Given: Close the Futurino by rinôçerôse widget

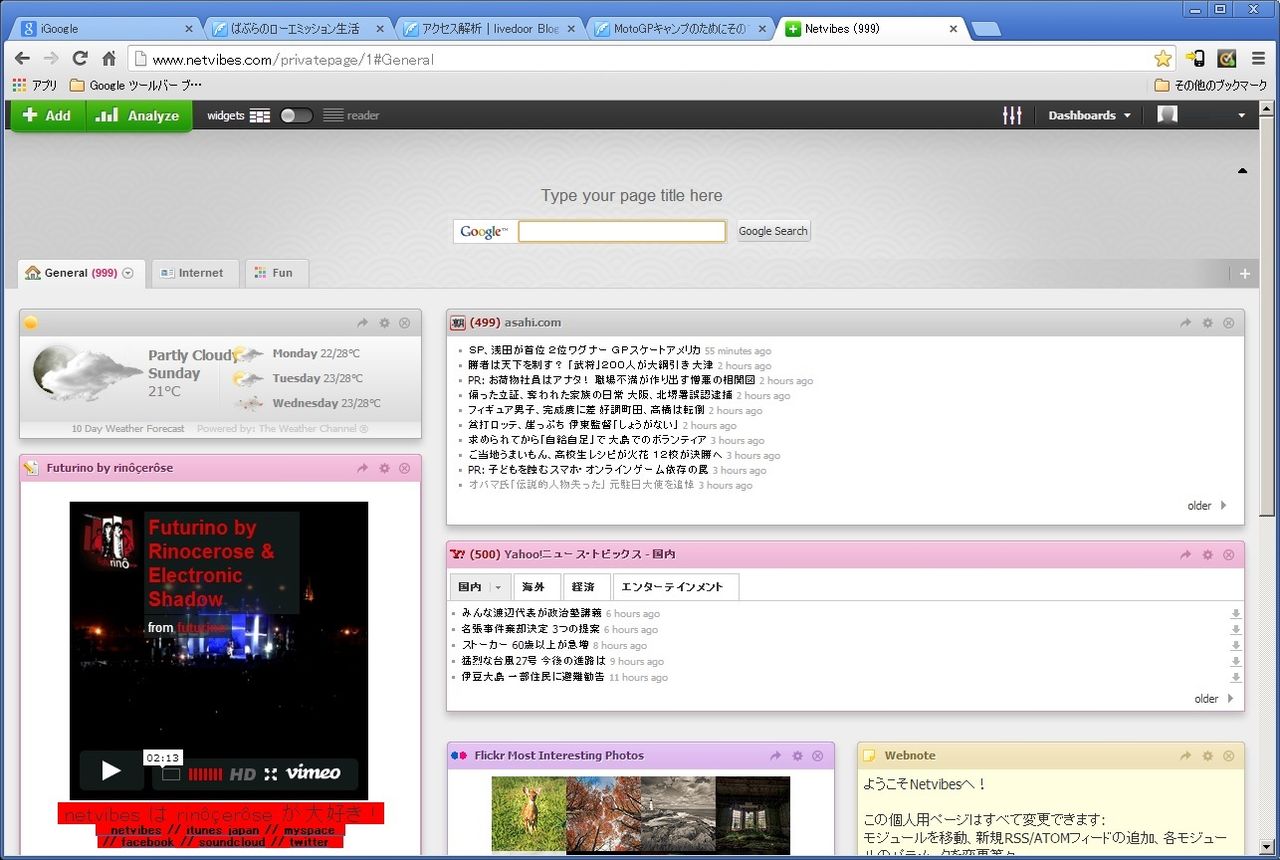Looking at the screenshot, I should tap(405, 468).
